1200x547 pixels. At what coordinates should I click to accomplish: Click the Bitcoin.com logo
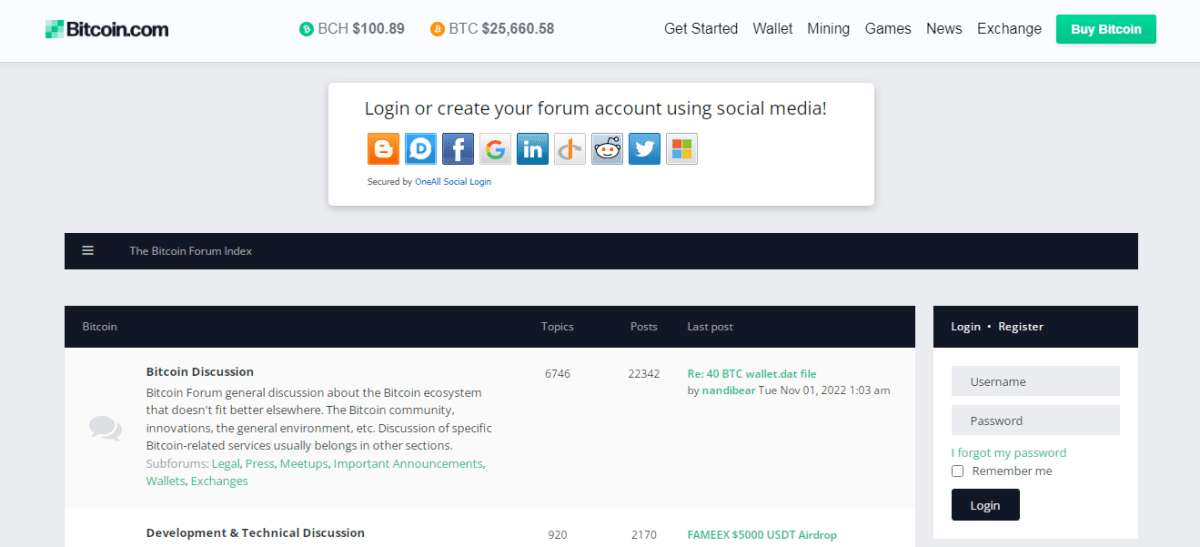coord(107,29)
